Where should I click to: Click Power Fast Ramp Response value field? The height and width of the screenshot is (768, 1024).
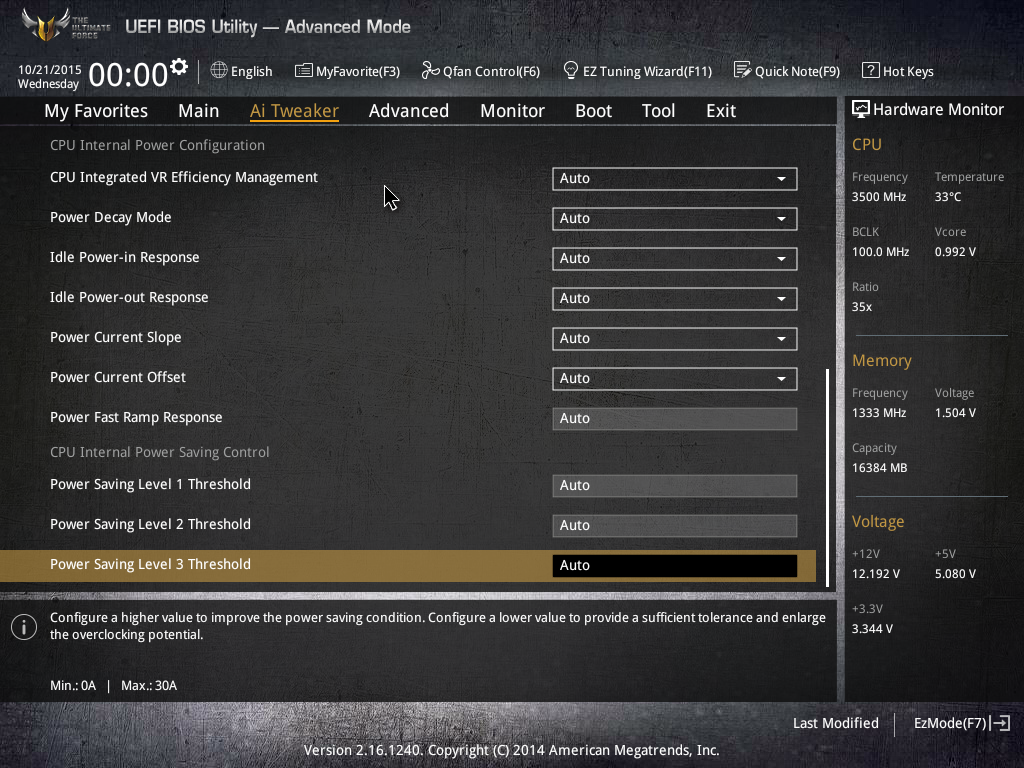click(675, 419)
